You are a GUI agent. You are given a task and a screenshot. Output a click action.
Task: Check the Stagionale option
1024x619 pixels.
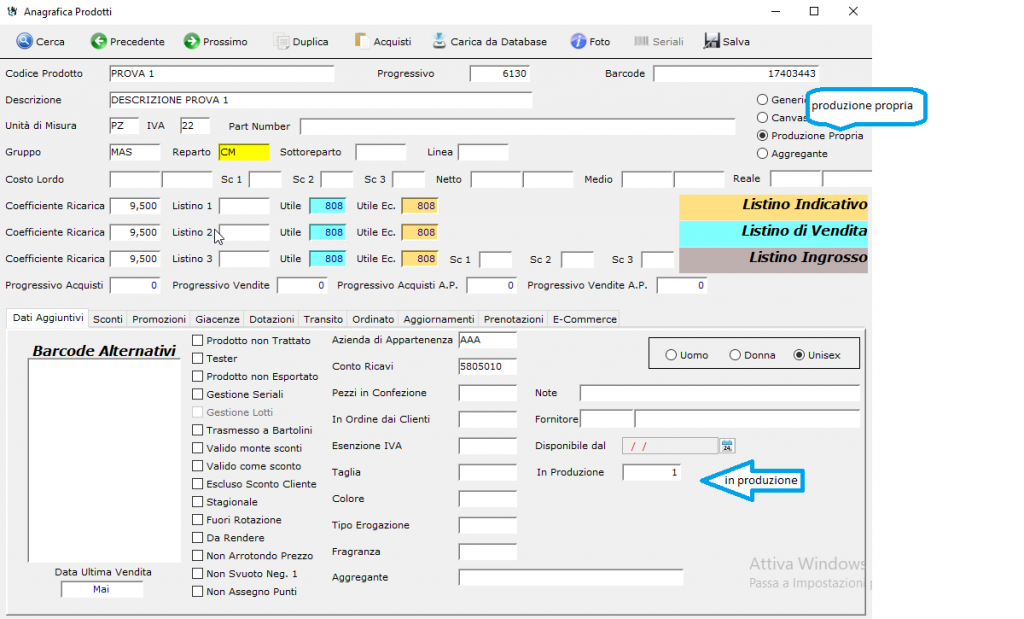click(x=198, y=502)
